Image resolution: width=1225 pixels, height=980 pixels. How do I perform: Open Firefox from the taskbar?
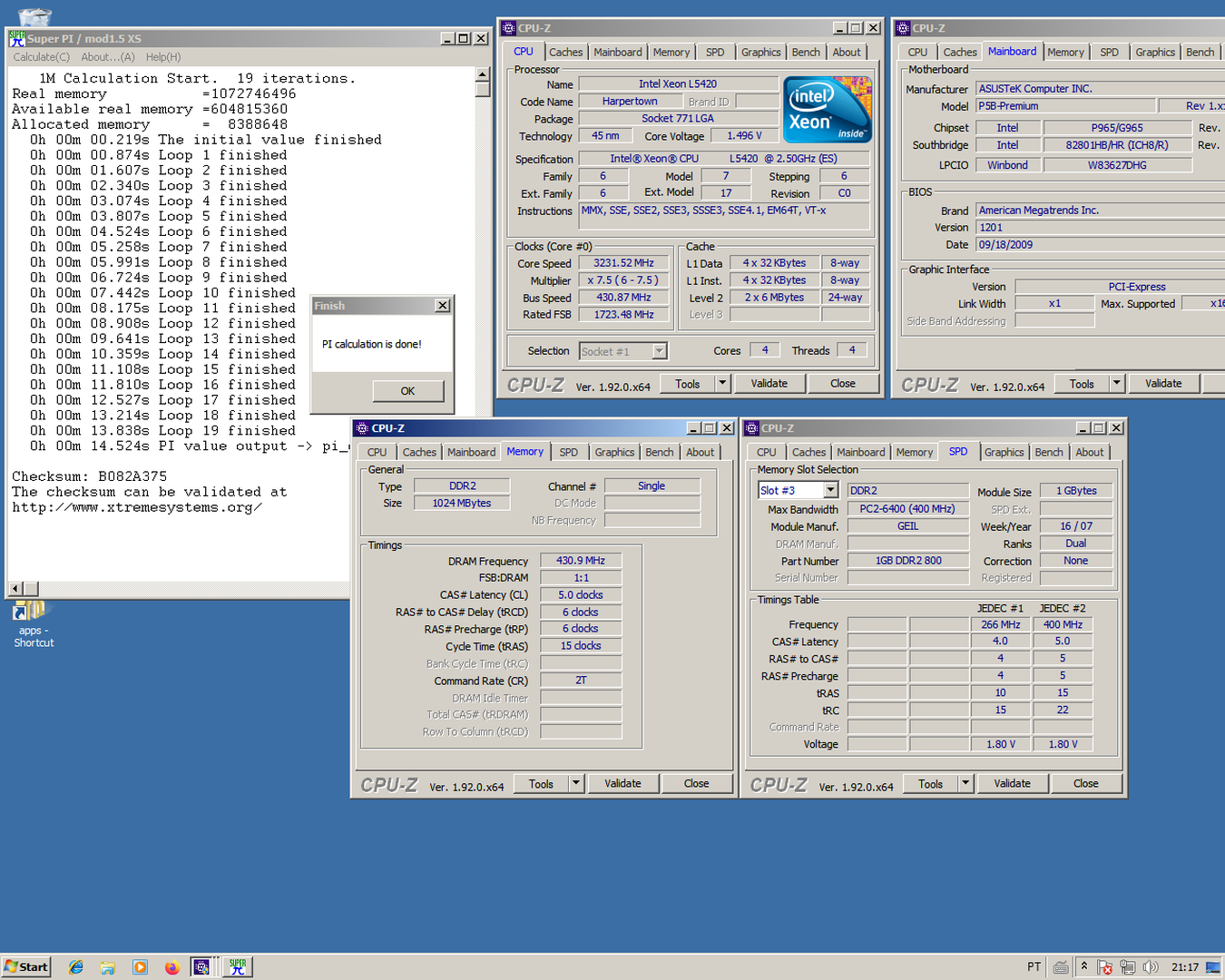point(171,967)
